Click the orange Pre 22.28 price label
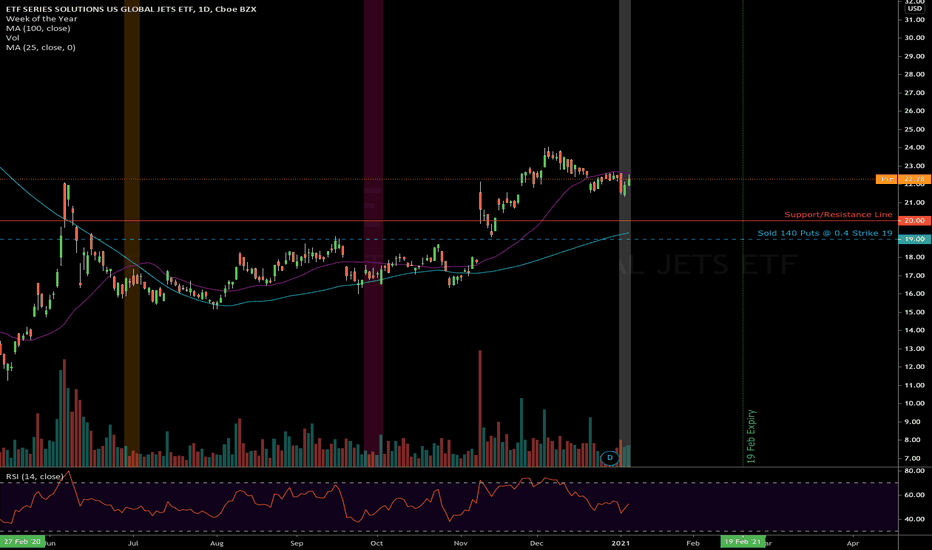This screenshot has width=932, height=550. [903, 178]
